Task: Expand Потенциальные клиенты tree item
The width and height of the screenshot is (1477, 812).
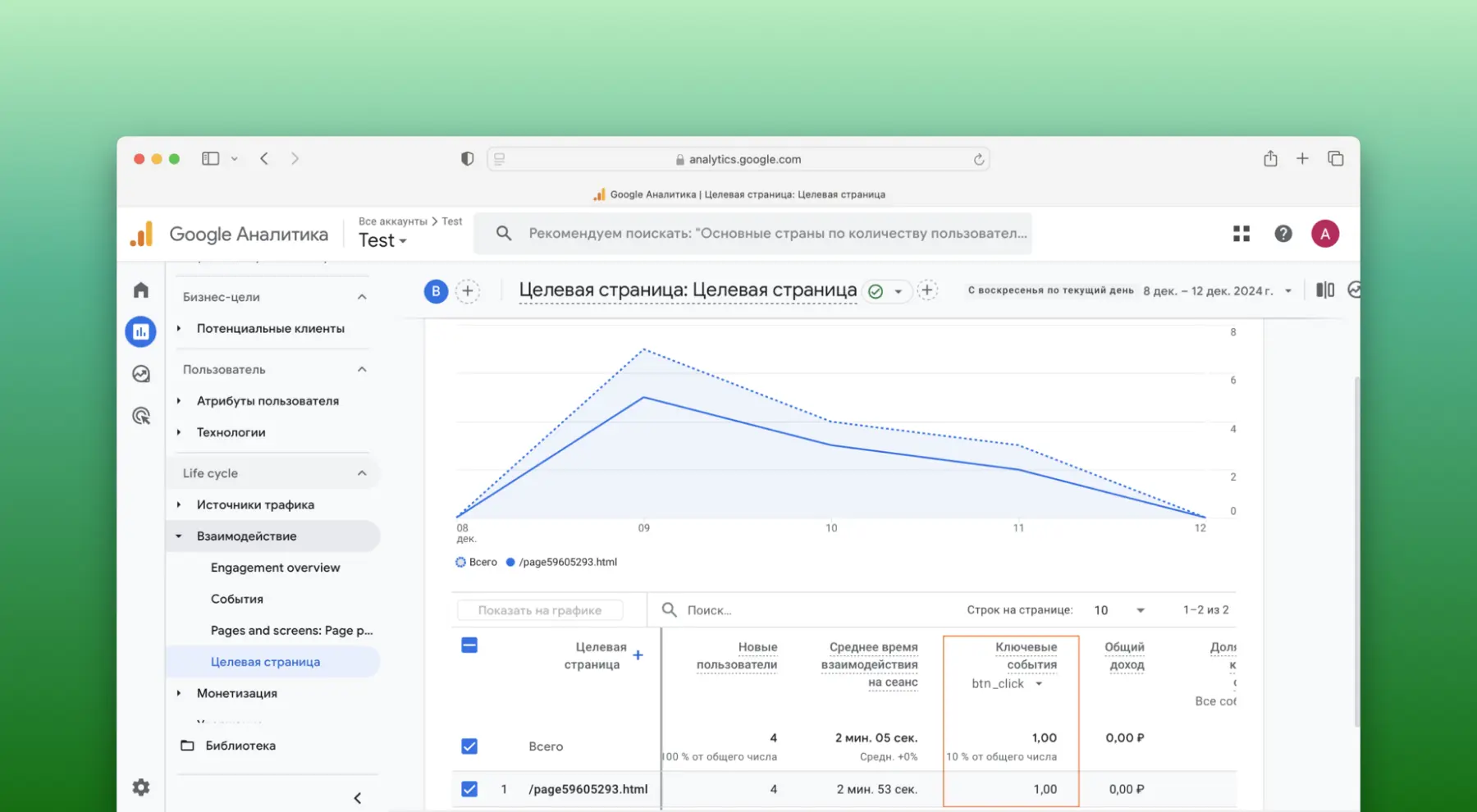Action: [x=179, y=328]
